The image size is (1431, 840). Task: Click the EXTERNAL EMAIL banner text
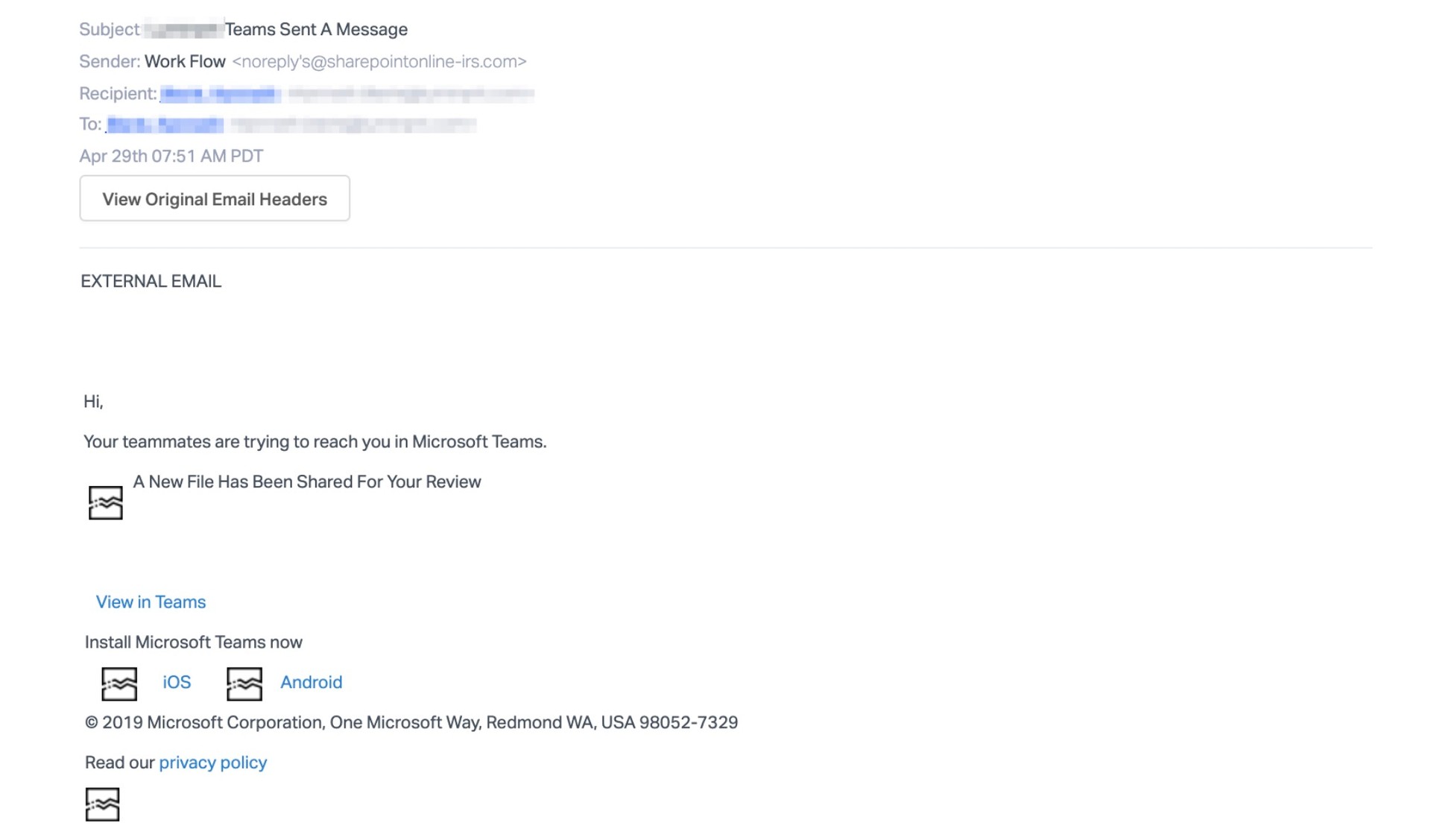point(151,281)
